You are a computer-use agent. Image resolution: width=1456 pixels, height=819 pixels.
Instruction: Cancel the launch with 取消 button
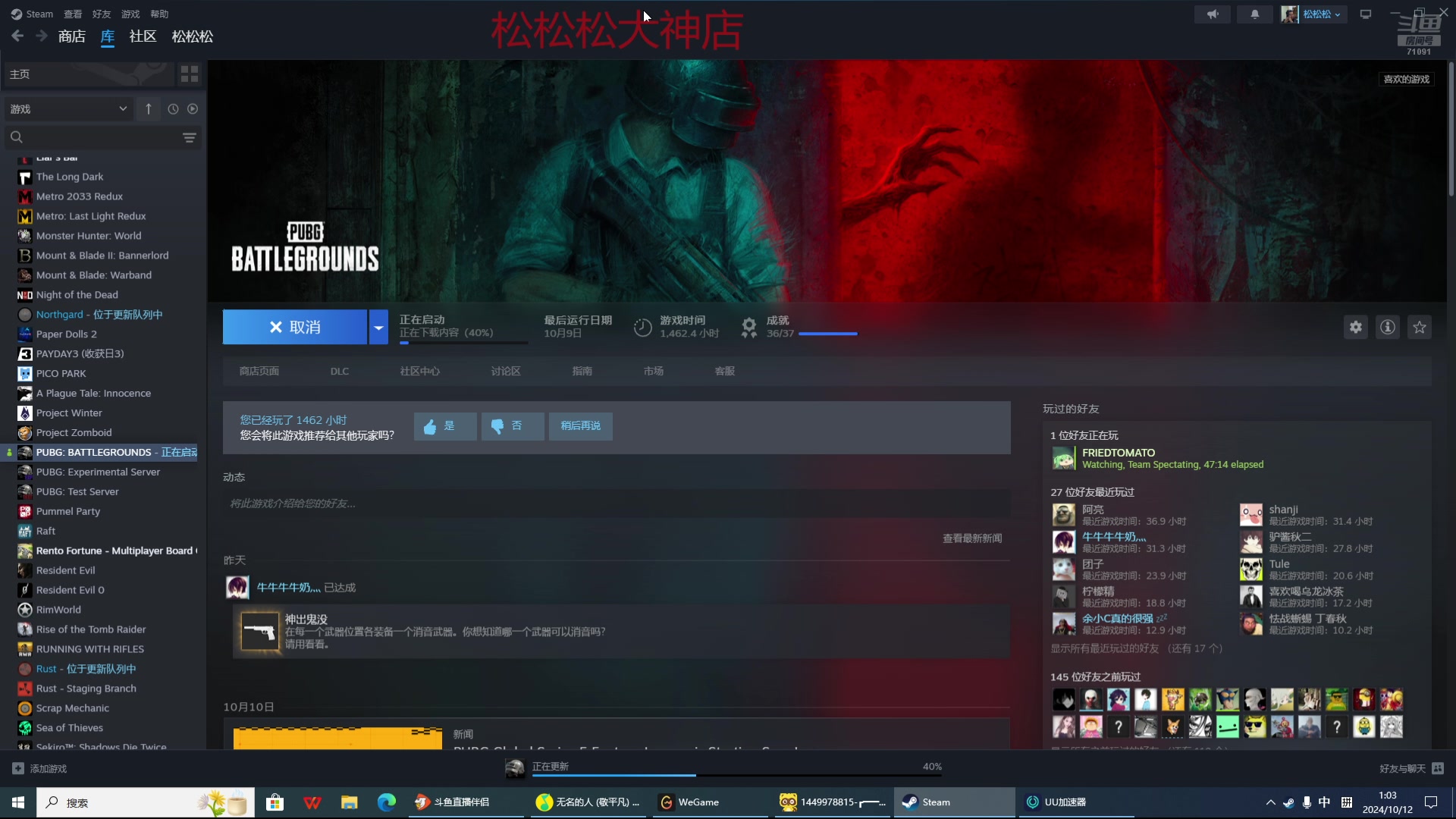point(295,327)
